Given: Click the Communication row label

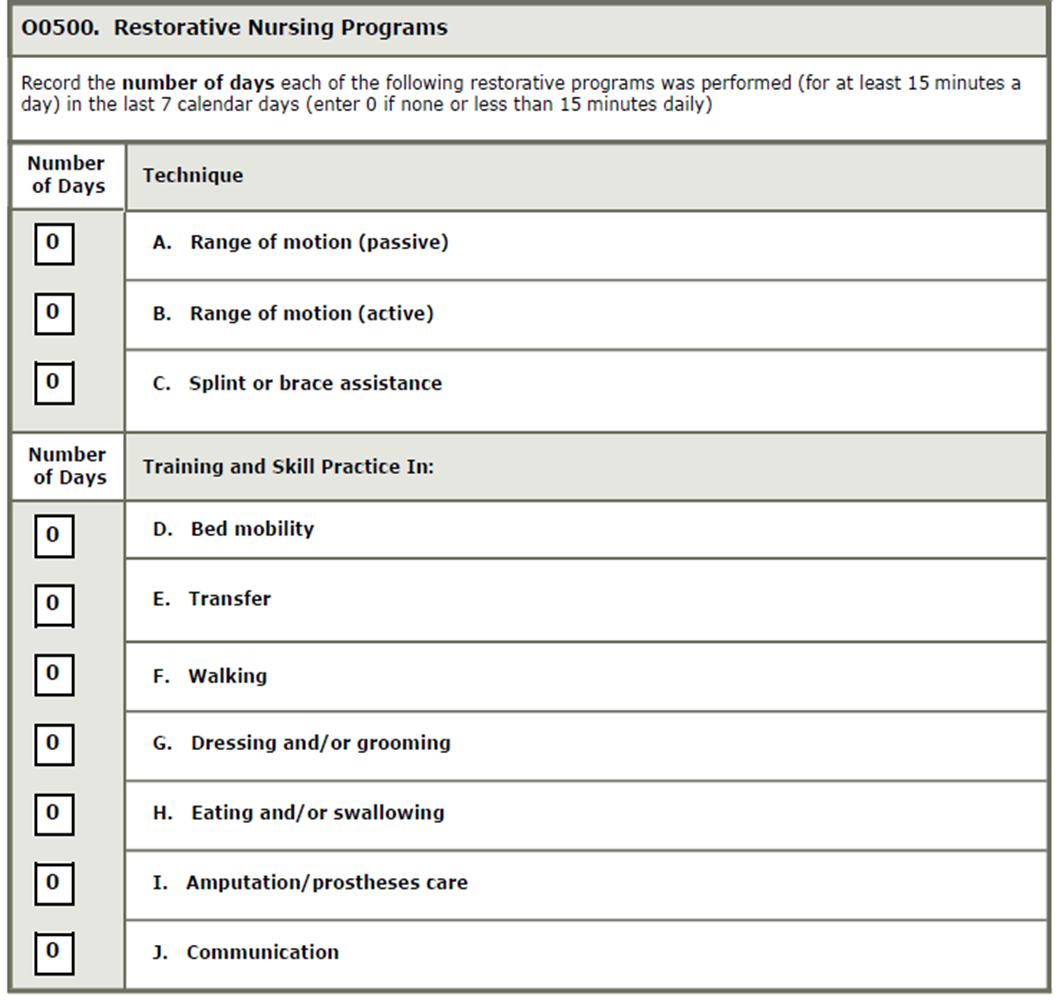Looking at the screenshot, I should (262, 952).
